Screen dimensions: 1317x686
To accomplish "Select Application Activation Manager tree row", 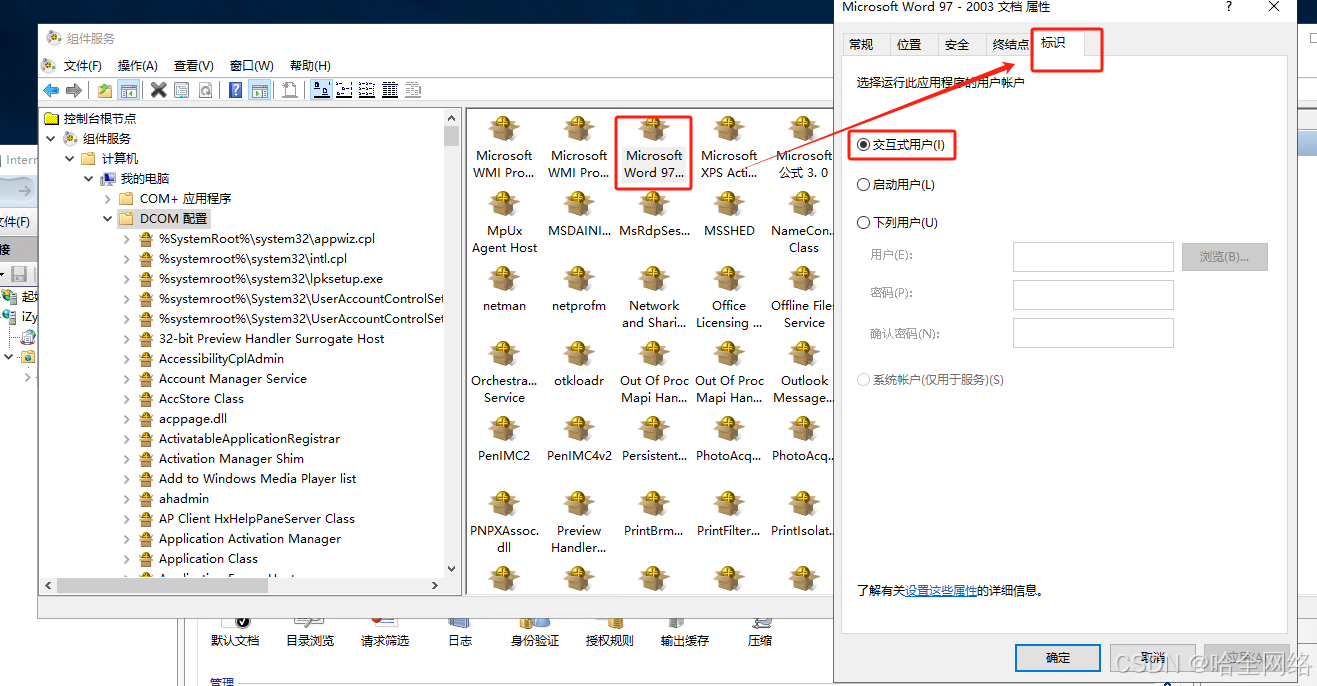I will (x=250, y=539).
